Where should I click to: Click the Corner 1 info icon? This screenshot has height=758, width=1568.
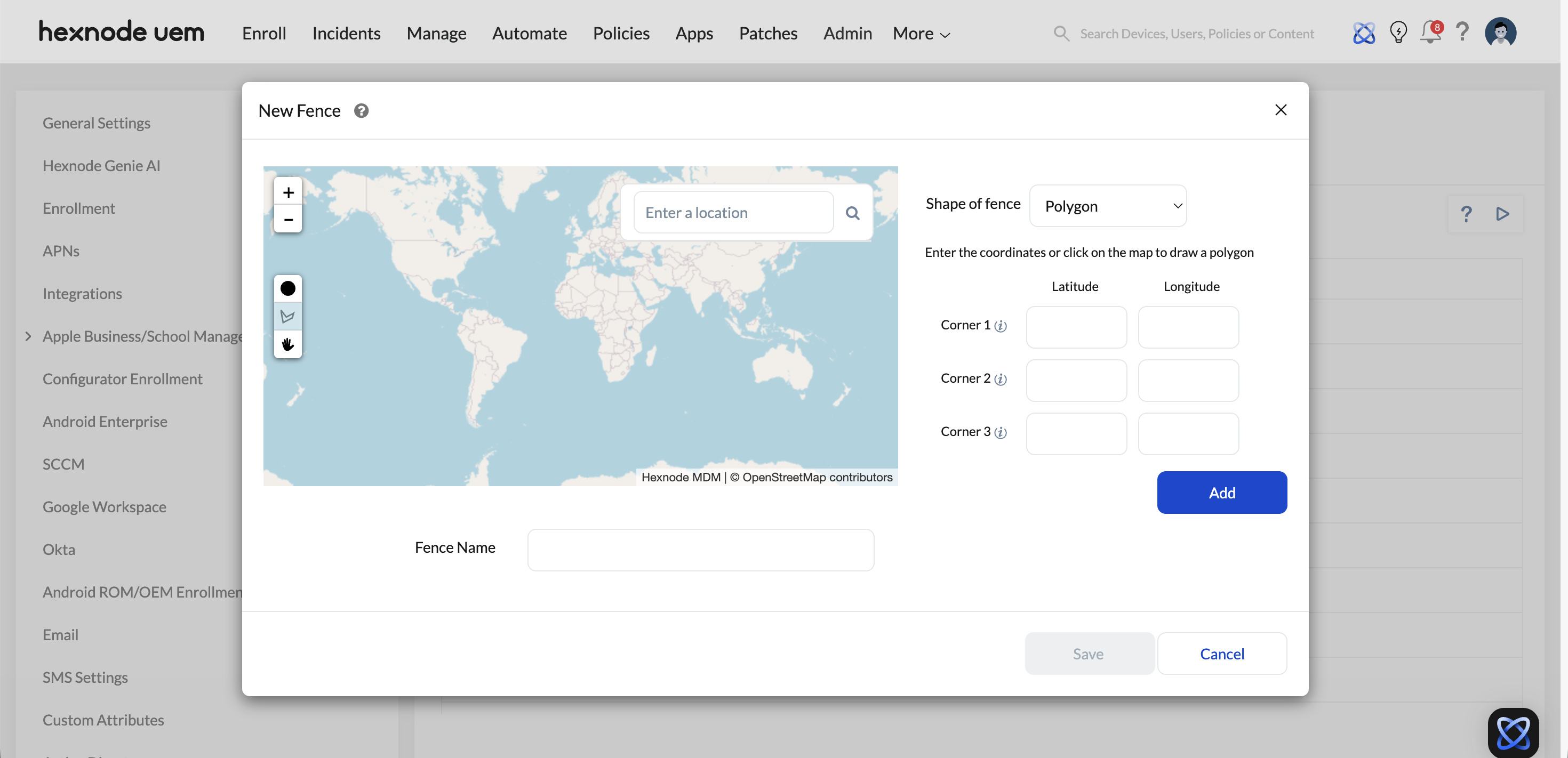(1000, 326)
